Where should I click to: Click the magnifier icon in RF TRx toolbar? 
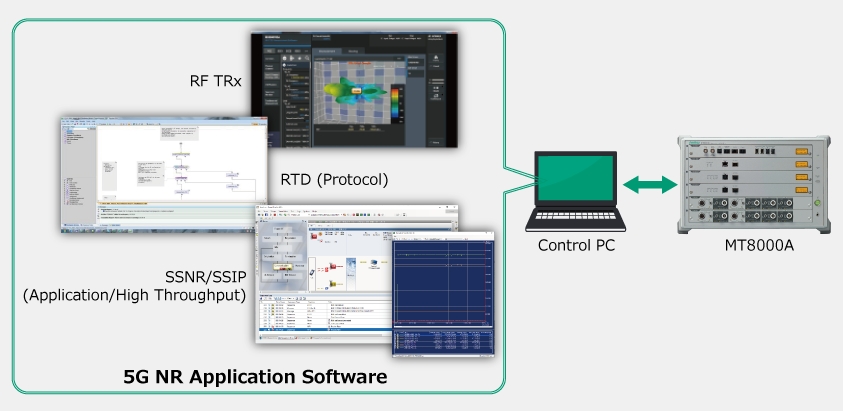tap(307, 58)
